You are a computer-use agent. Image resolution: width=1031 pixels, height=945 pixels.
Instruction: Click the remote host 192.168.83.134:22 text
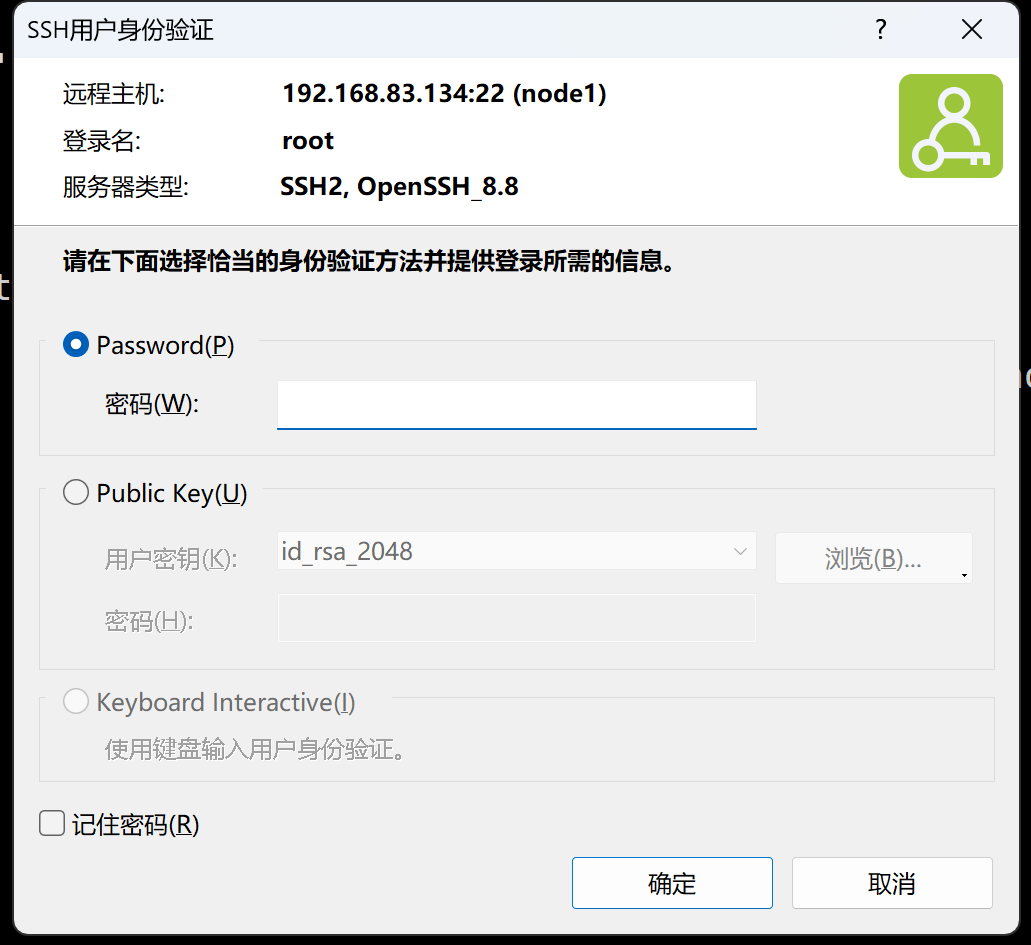pos(444,93)
